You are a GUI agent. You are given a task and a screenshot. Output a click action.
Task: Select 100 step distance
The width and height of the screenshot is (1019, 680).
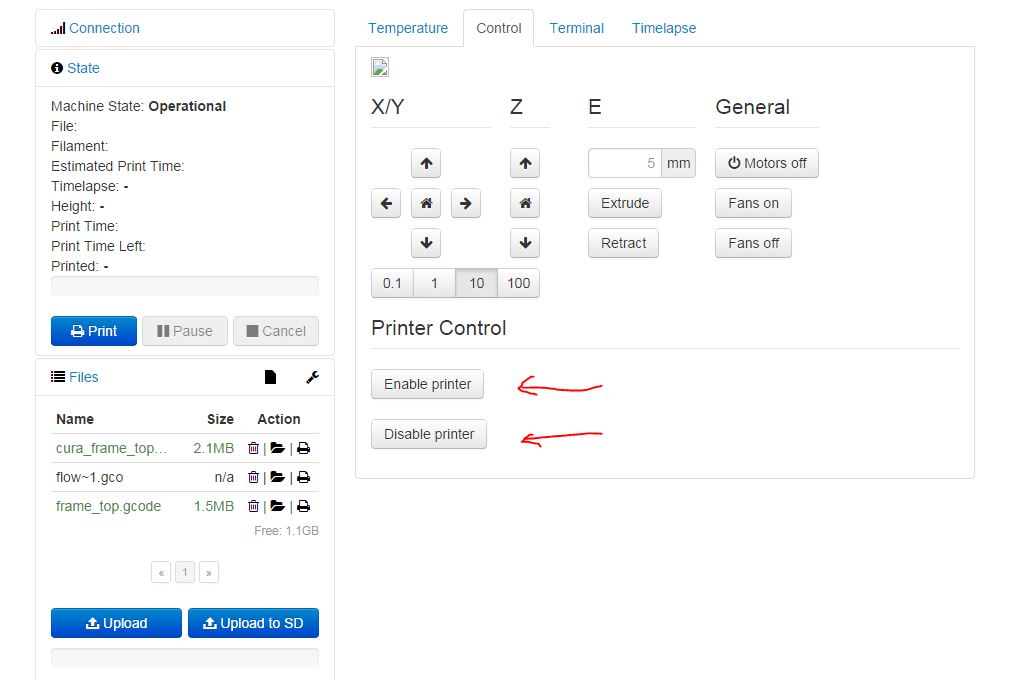tap(518, 283)
